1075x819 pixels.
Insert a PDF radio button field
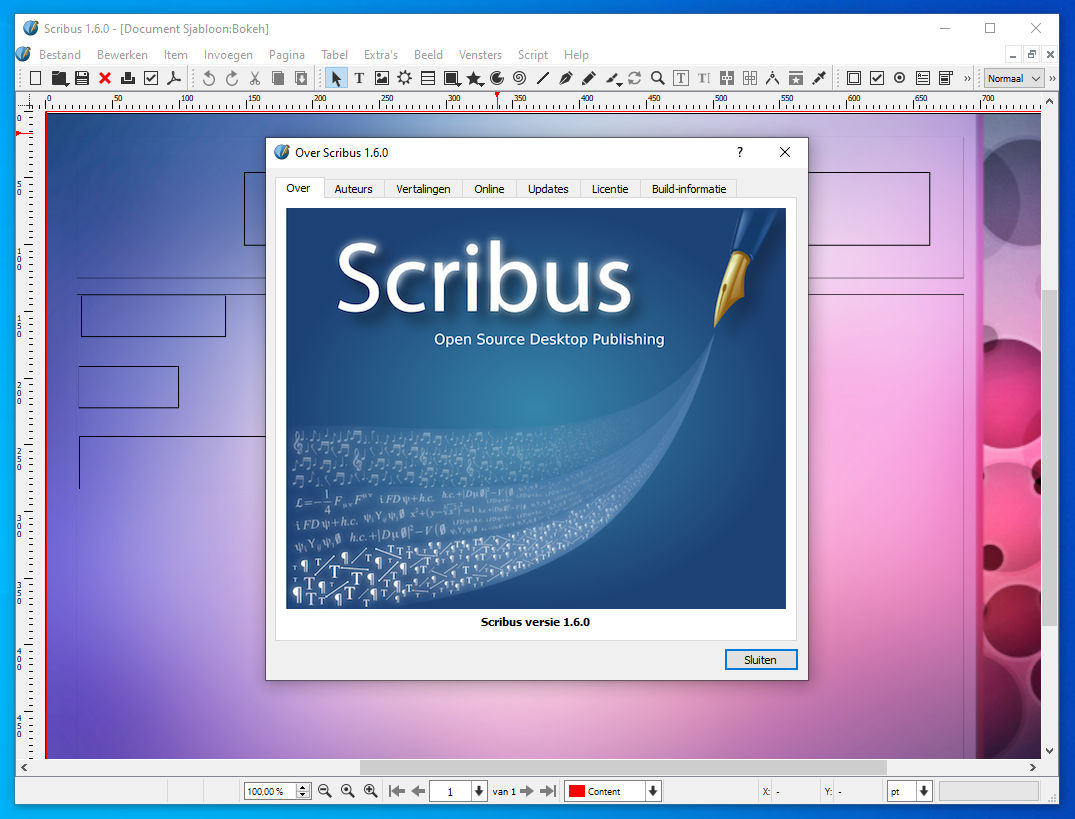[x=900, y=78]
